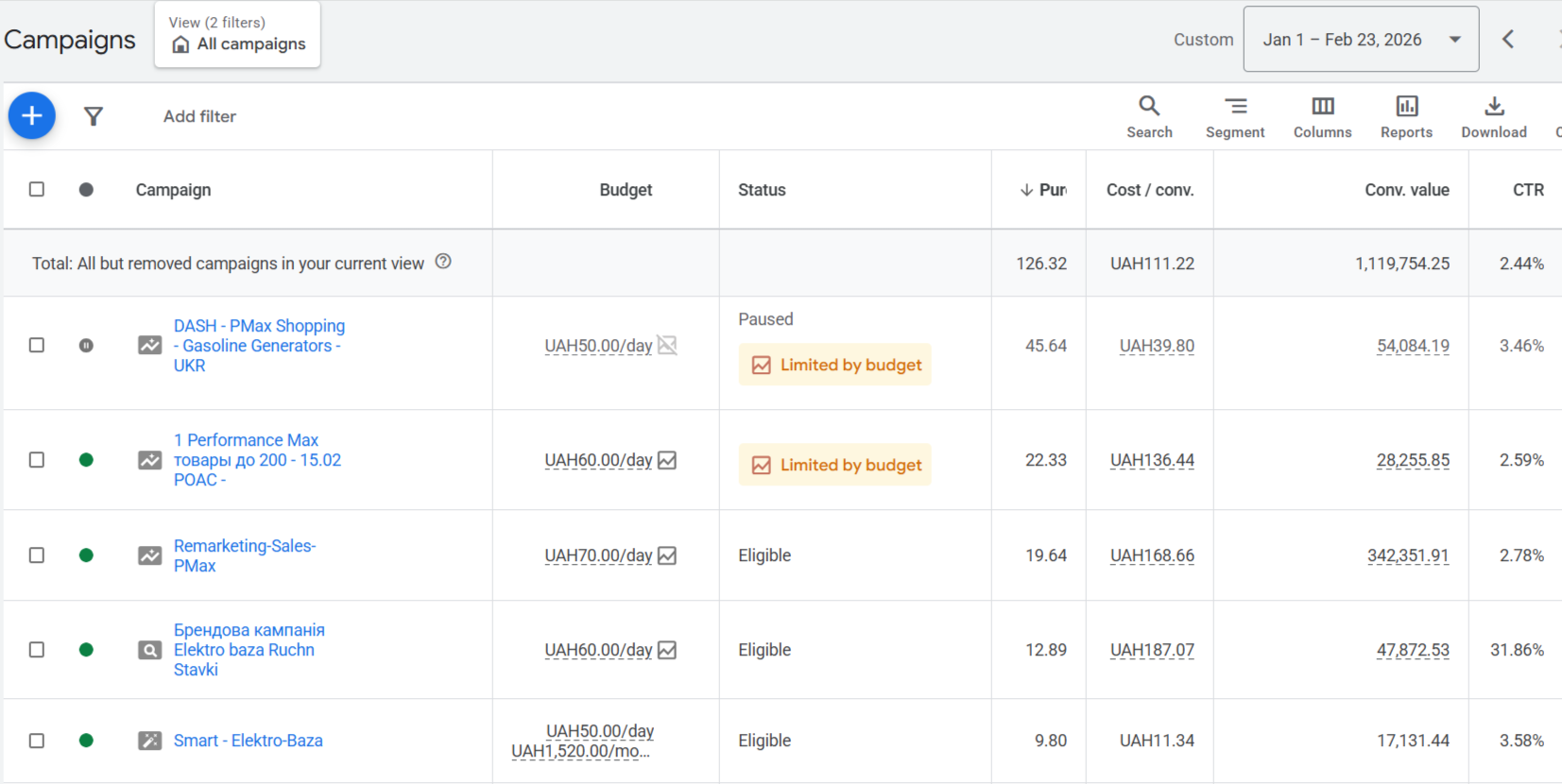The image size is (1562, 784).
Task: Click help icon next to Total row
Action: pos(443,262)
